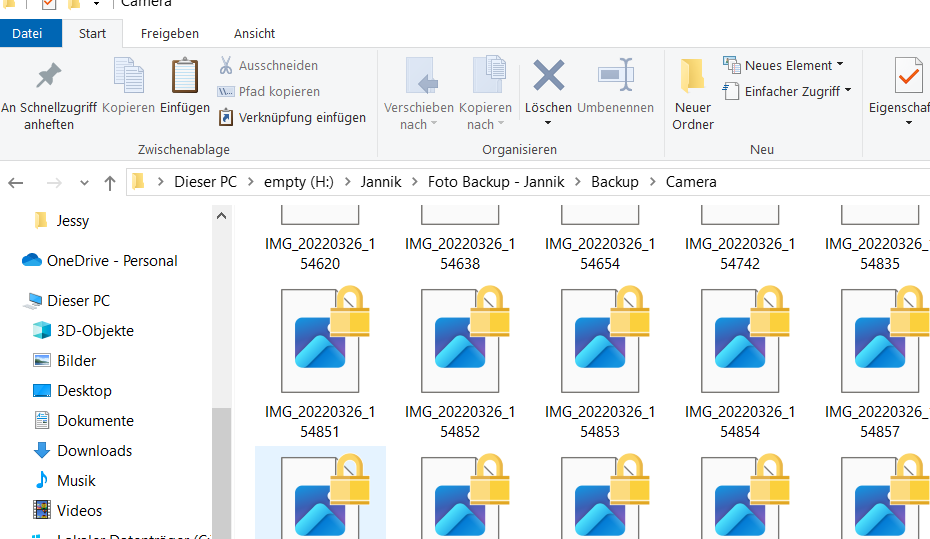Viewport: 930px width, 539px height.
Task: Open 3D-Objekte in navigation pane
Action: (x=83, y=330)
